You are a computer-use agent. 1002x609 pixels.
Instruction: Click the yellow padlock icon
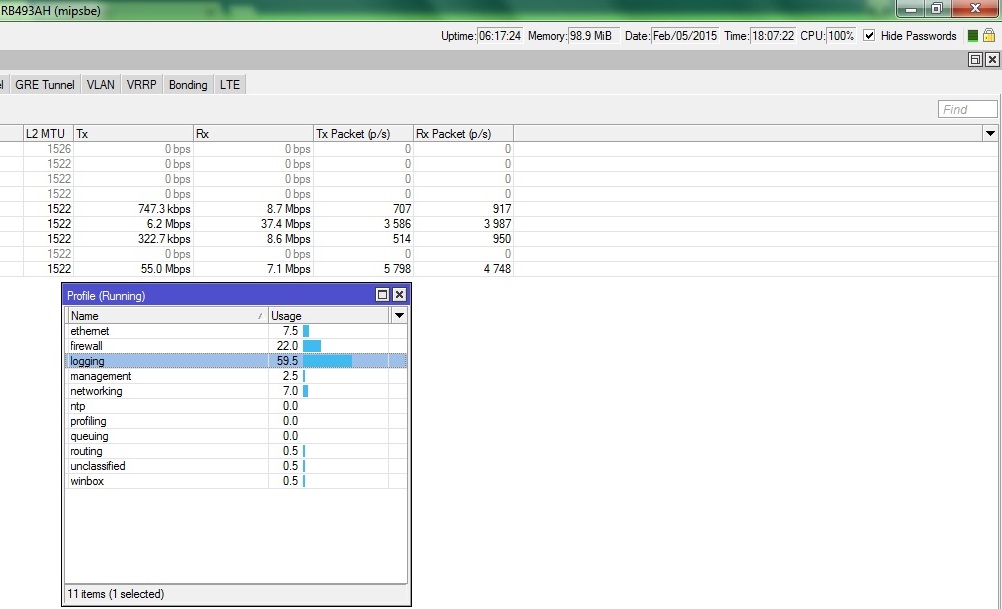989,36
